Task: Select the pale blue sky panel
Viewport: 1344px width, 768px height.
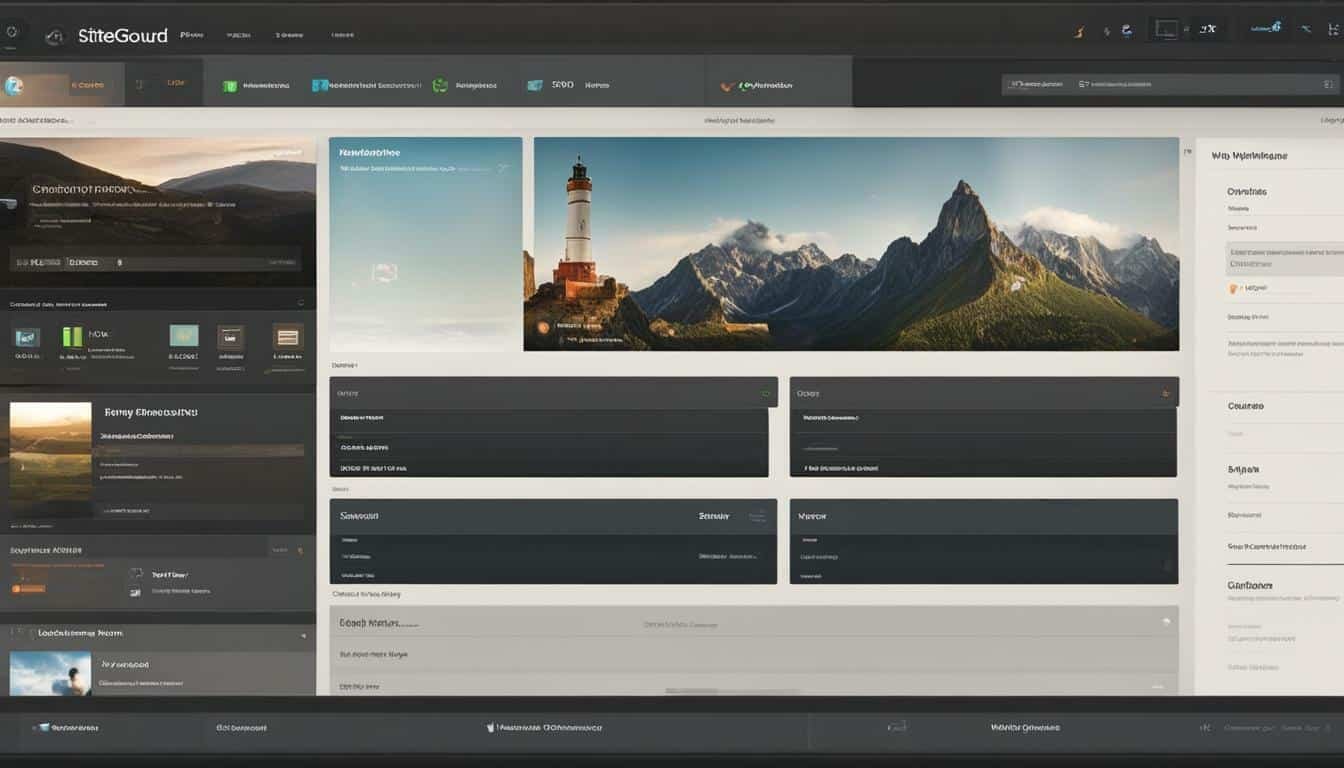Action: [x=425, y=244]
